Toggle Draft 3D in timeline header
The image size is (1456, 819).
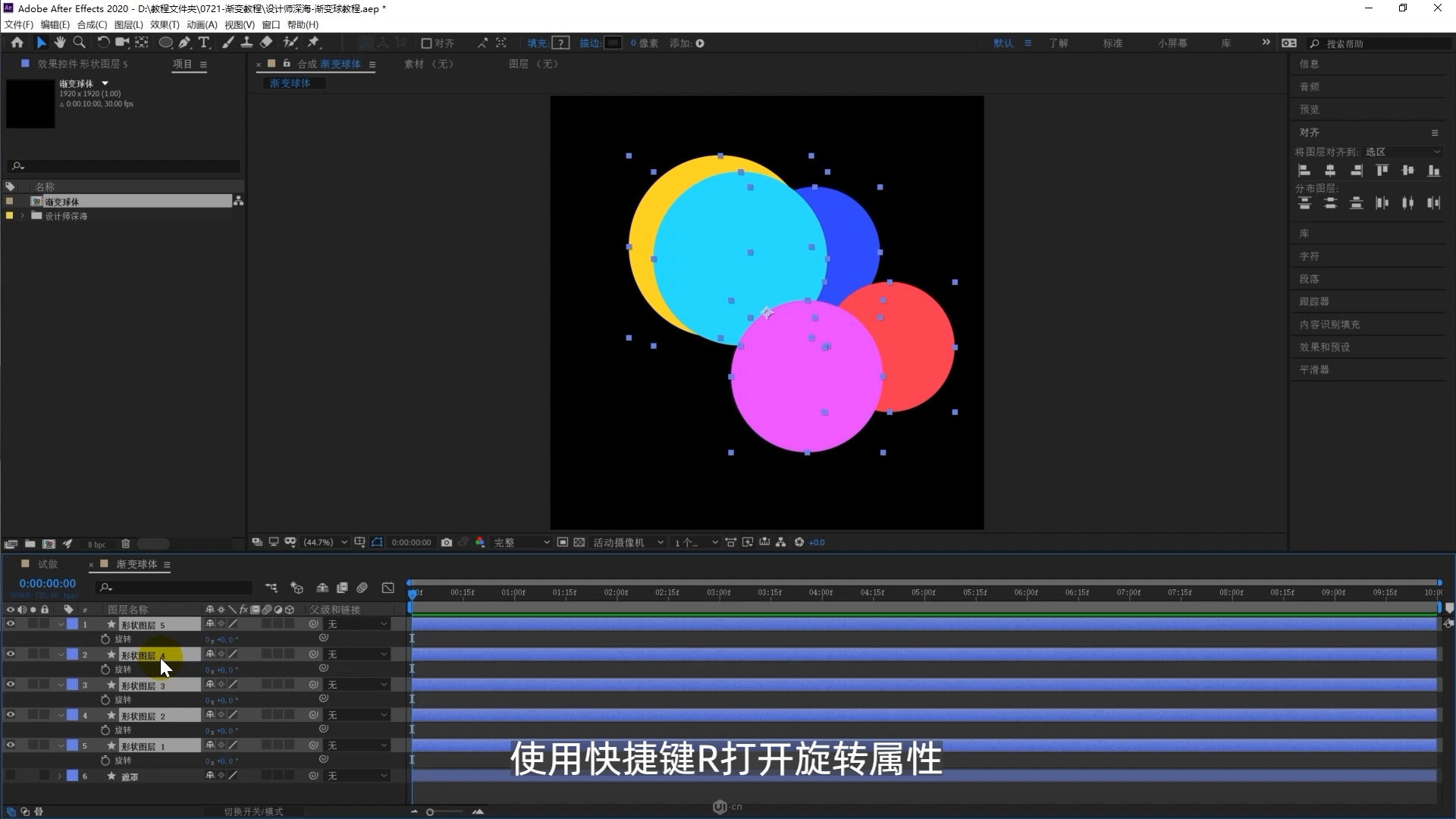pos(297,588)
